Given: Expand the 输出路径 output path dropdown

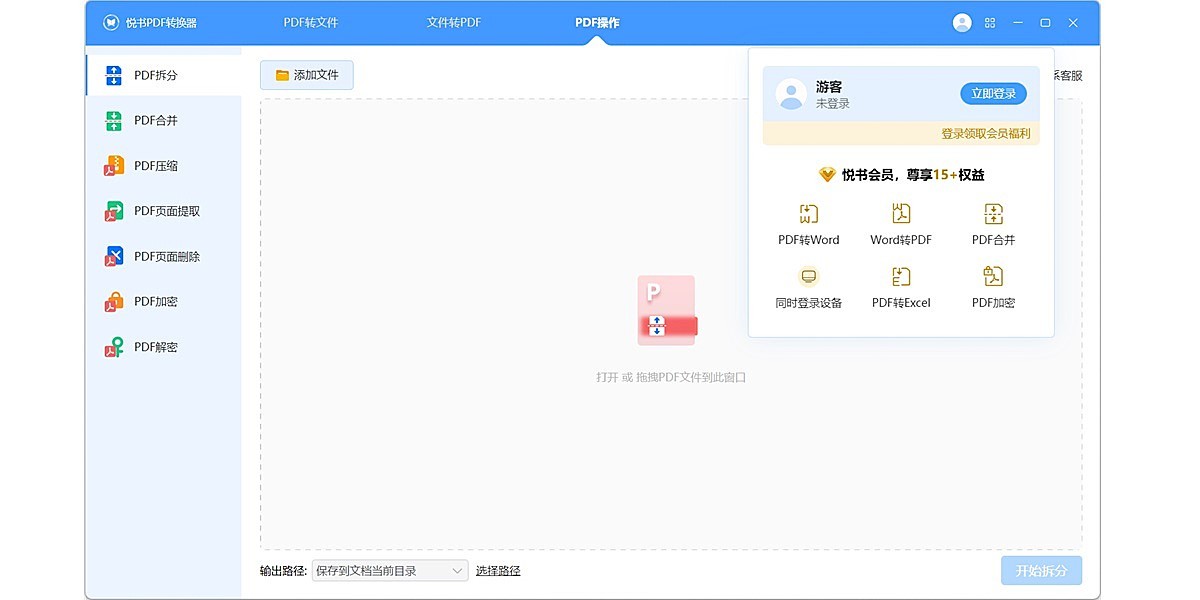Looking at the screenshot, I should coord(390,570).
